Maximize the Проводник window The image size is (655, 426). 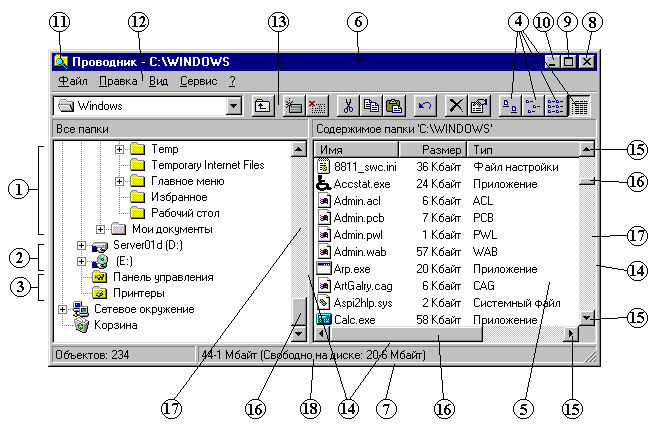pos(568,62)
